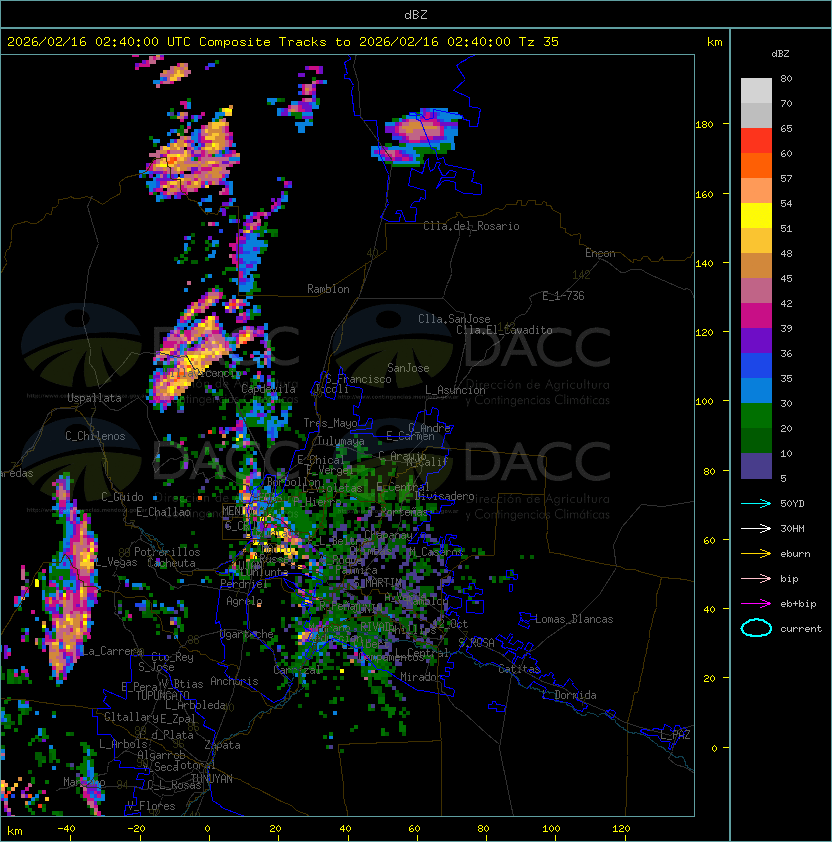The width and height of the screenshot is (832, 842).
Task: Click the -40 km bottom-axis tick label
Action: (66, 829)
